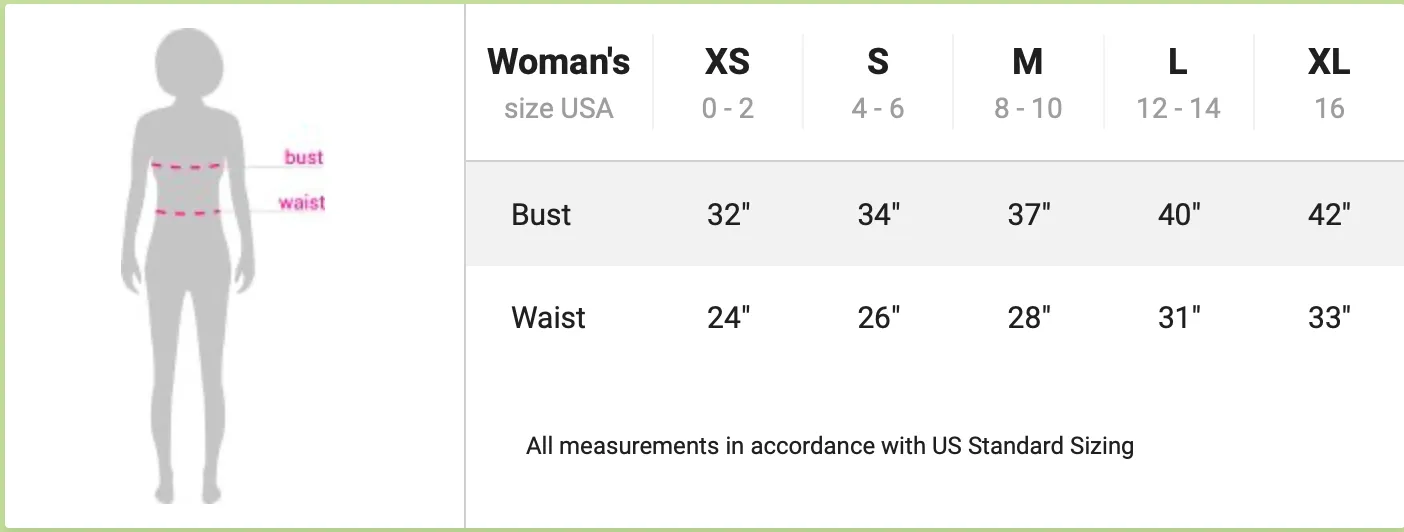Click the Waist row label
The height and width of the screenshot is (532, 1404).
pyautogui.click(x=548, y=317)
